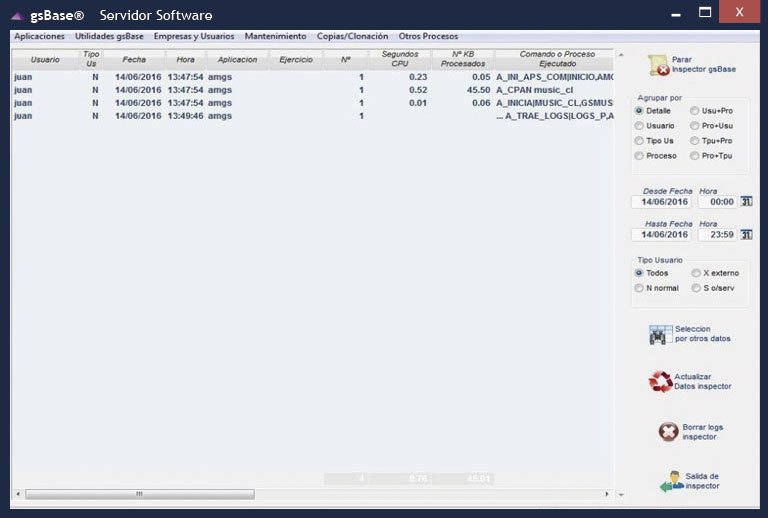This screenshot has width=768, height=518.
Task: Click the Actualizar Datos inspector label
Action: [x=702, y=381]
